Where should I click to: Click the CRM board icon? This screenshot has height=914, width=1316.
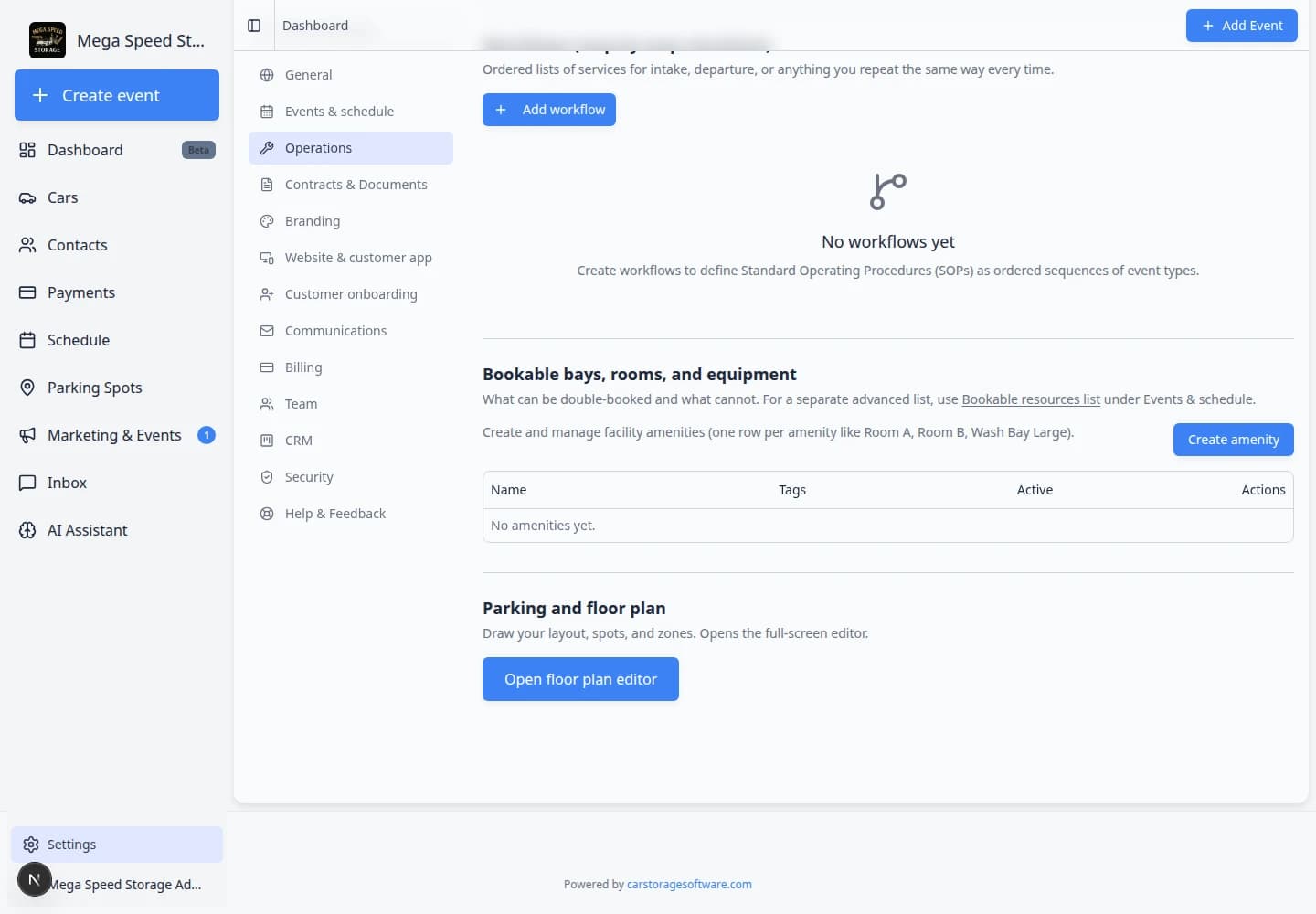coord(267,441)
